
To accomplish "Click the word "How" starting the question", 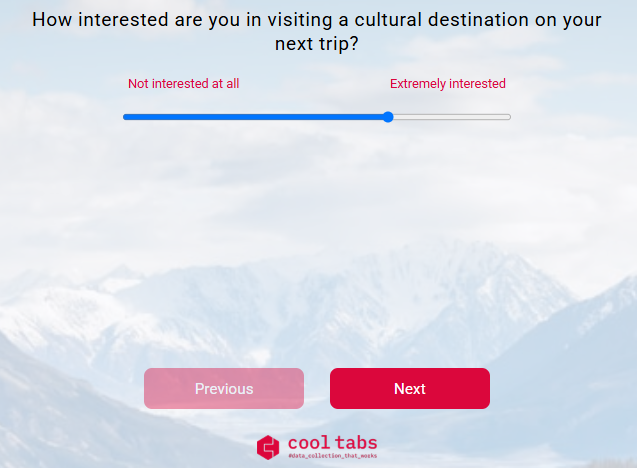I will (x=52, y=20).
